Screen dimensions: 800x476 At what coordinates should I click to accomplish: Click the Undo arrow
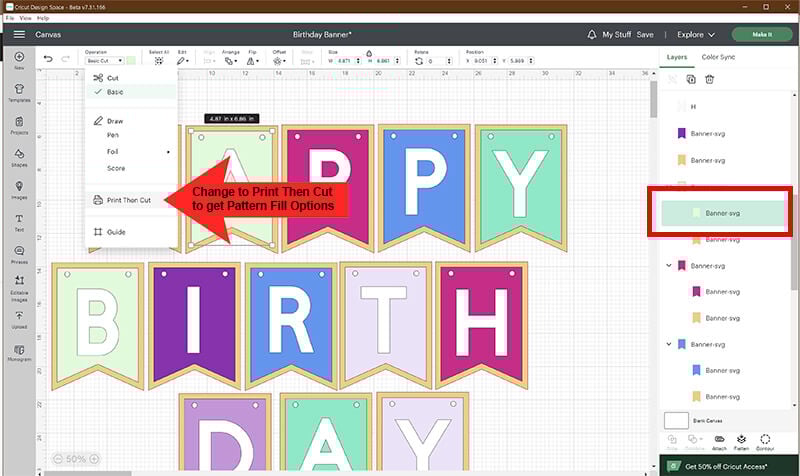pos(48,59)
